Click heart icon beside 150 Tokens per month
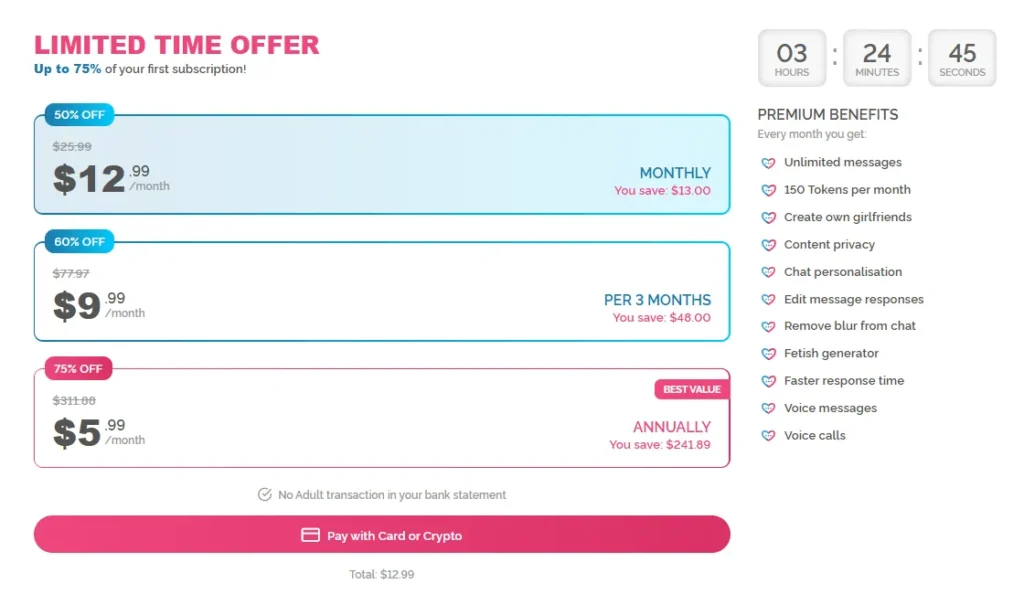 pyautogui.click(x=768, y=190)
